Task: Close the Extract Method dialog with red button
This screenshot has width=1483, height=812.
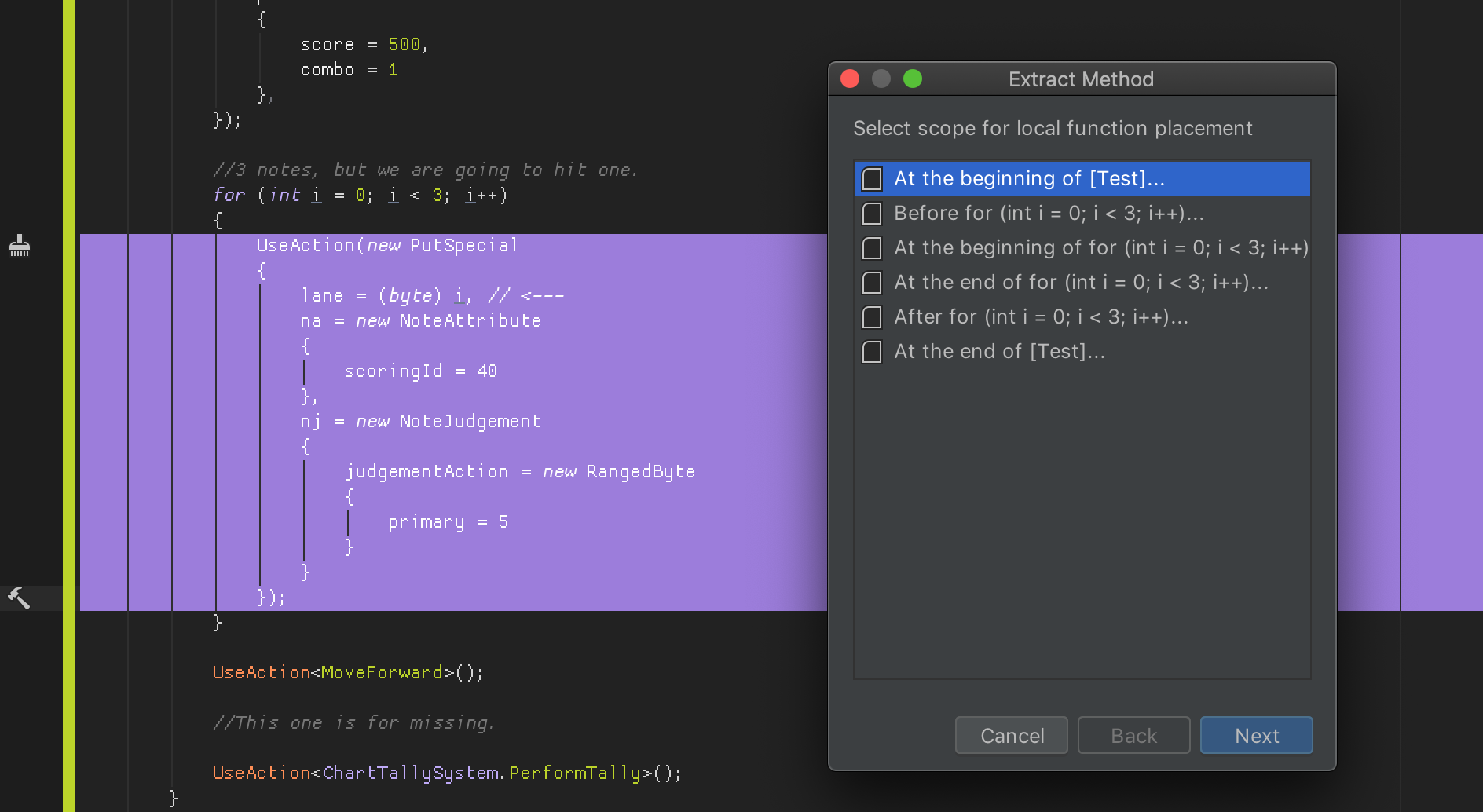Action: point(850,79)
